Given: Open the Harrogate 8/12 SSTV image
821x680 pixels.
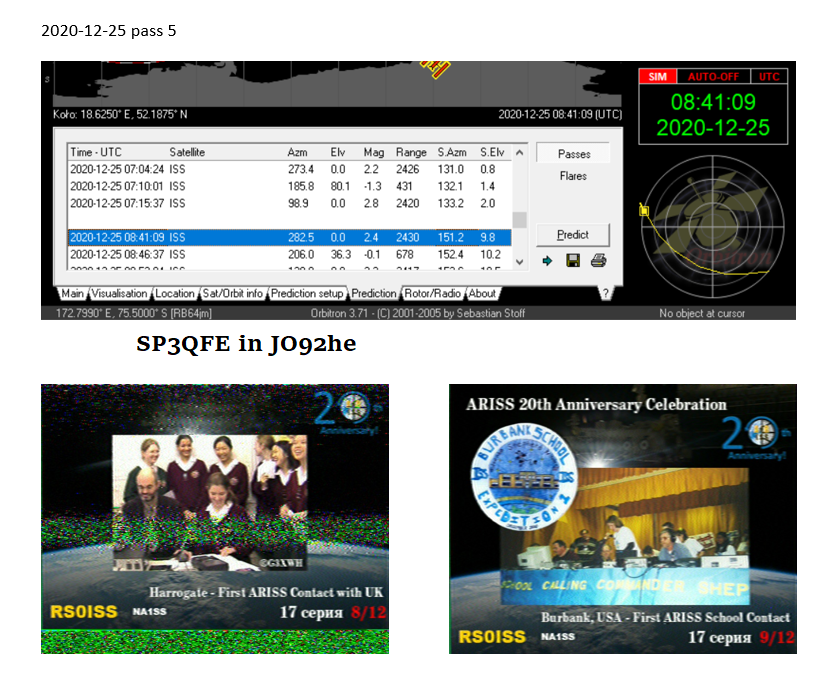Looking at the screenshot, I should [x=215, y=519].
